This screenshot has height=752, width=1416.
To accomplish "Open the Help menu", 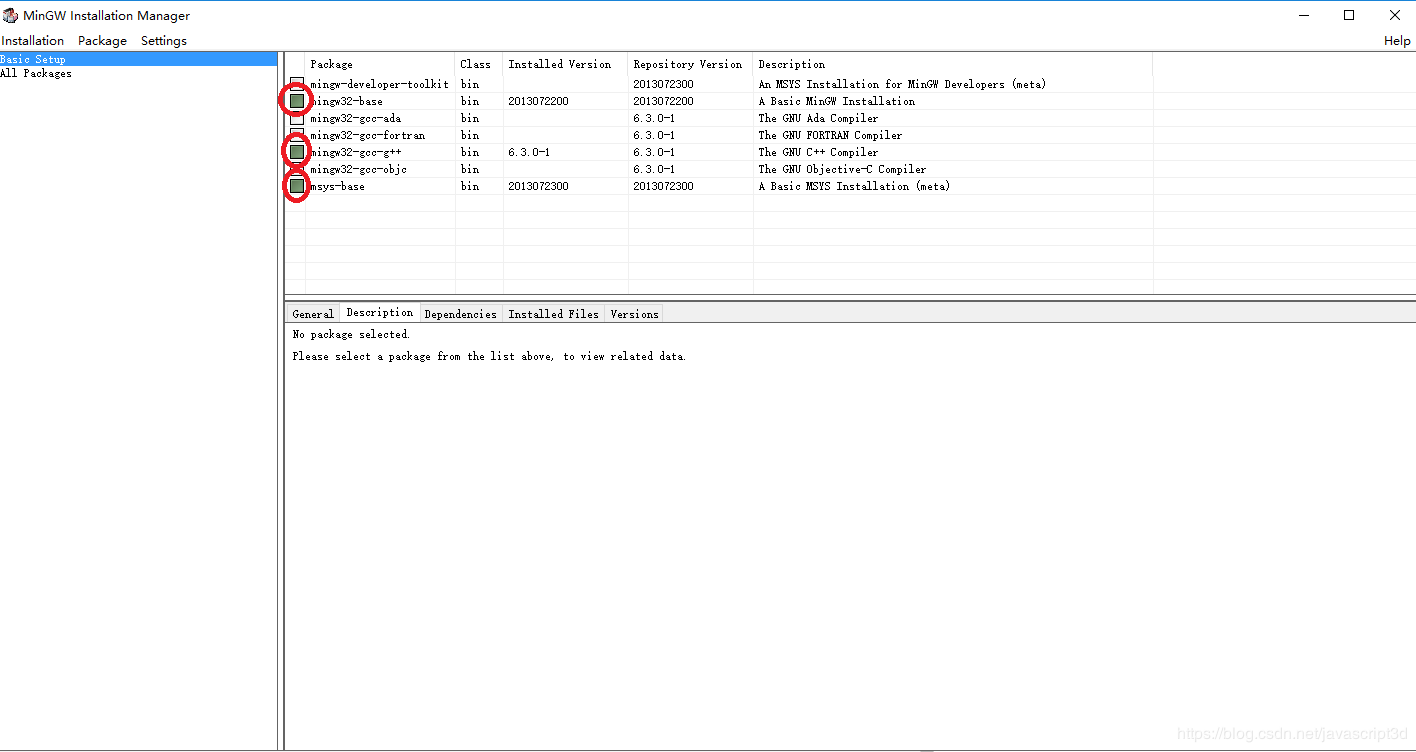I will (1397, 41).
